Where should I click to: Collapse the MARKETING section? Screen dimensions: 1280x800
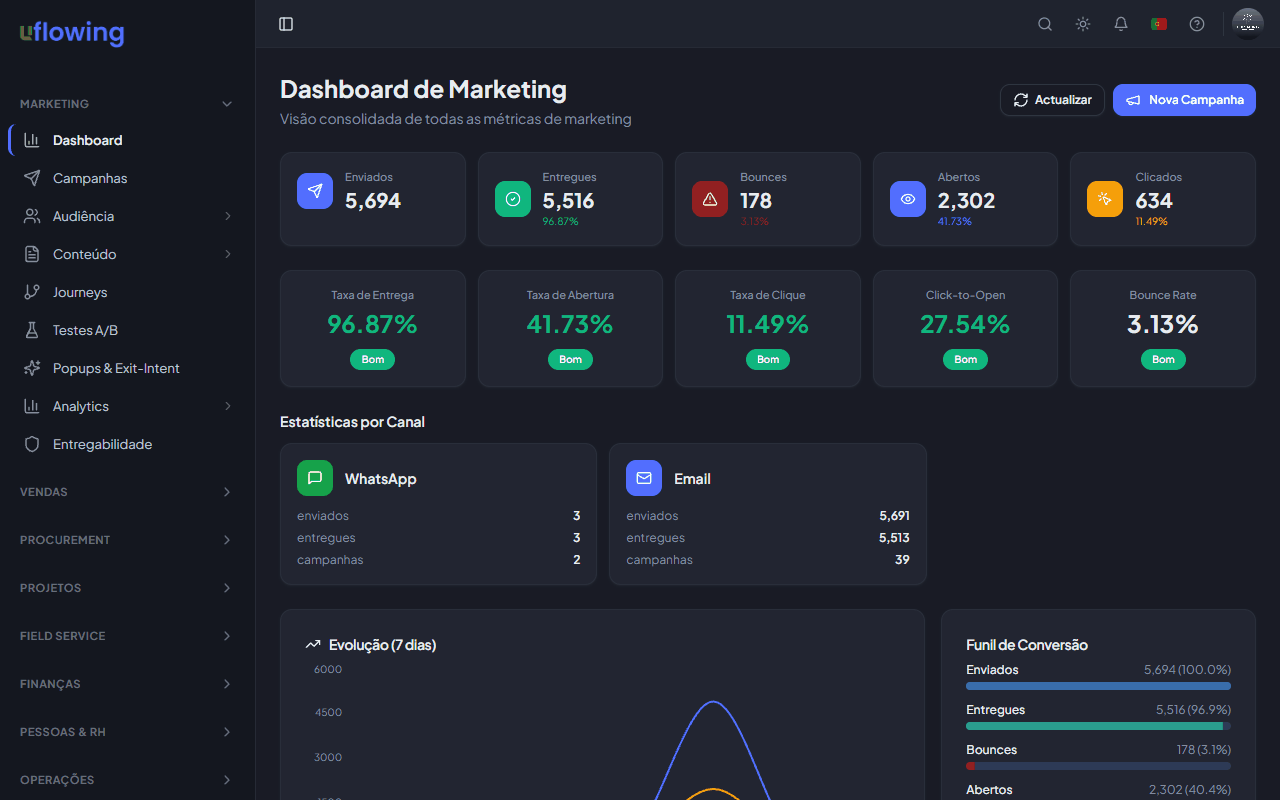[x=227, y=103]
